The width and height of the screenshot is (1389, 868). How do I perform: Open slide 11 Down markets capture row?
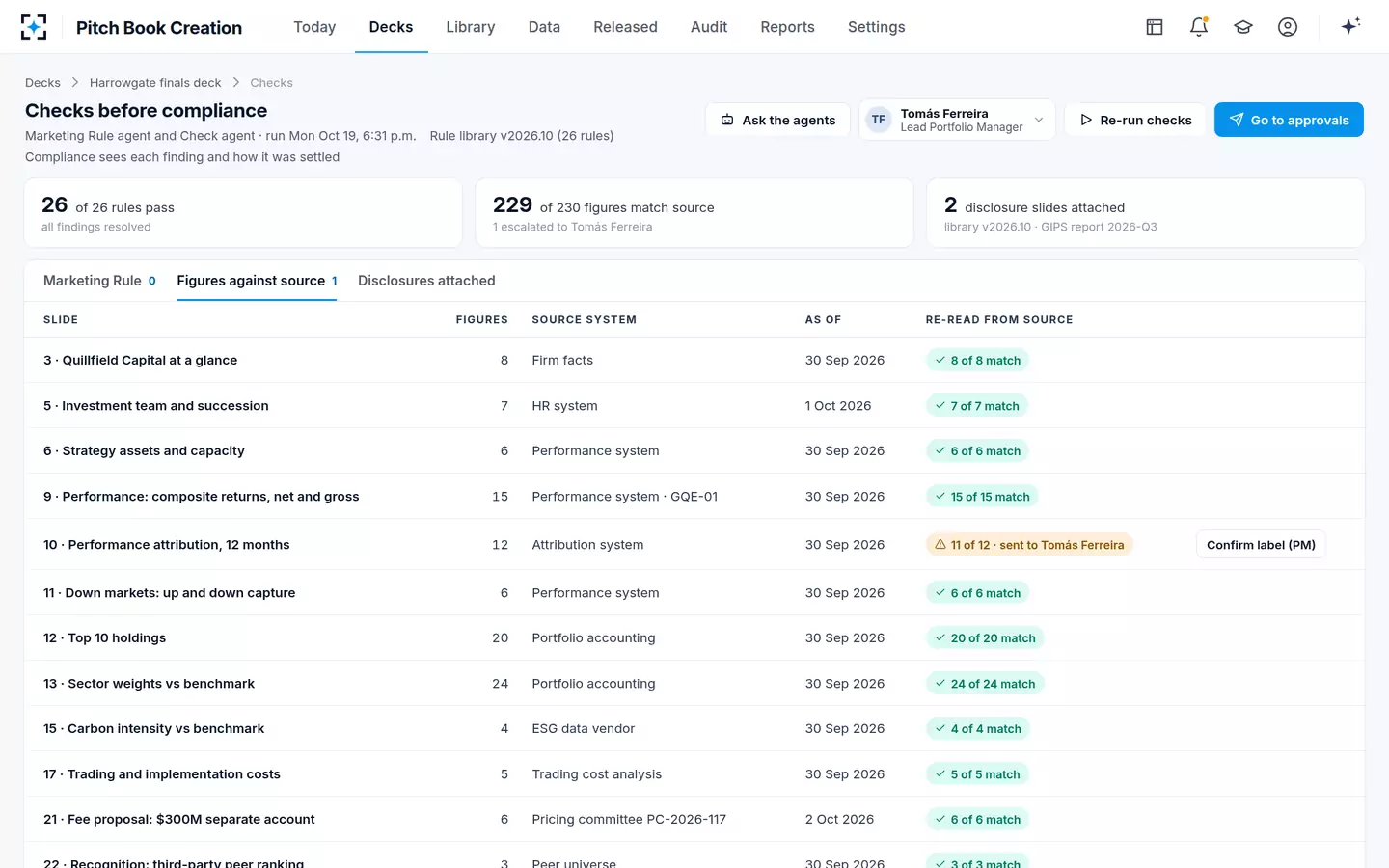[694, 593]
